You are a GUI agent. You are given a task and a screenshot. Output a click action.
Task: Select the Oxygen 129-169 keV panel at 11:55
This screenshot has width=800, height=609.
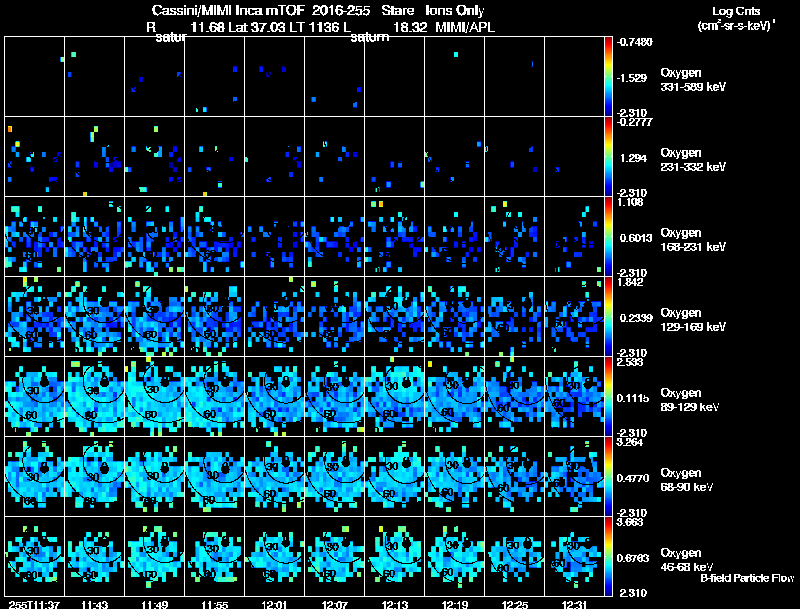214,316
